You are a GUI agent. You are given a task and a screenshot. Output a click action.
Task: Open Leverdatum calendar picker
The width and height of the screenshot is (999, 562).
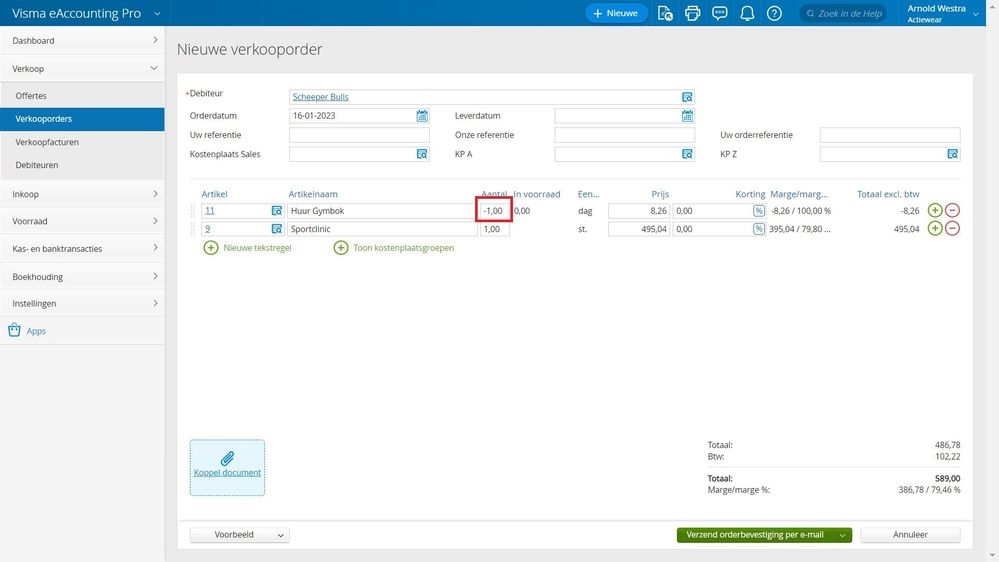[687, 116]
